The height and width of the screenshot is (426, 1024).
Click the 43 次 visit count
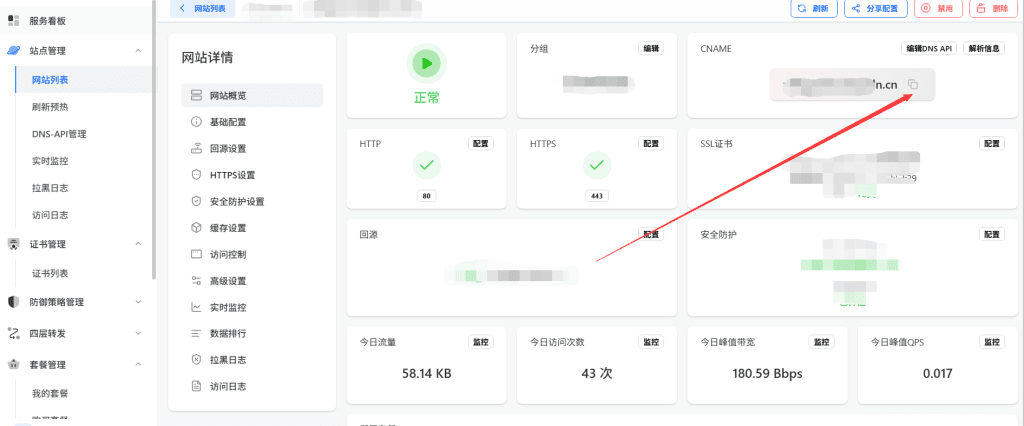[597, 374]
